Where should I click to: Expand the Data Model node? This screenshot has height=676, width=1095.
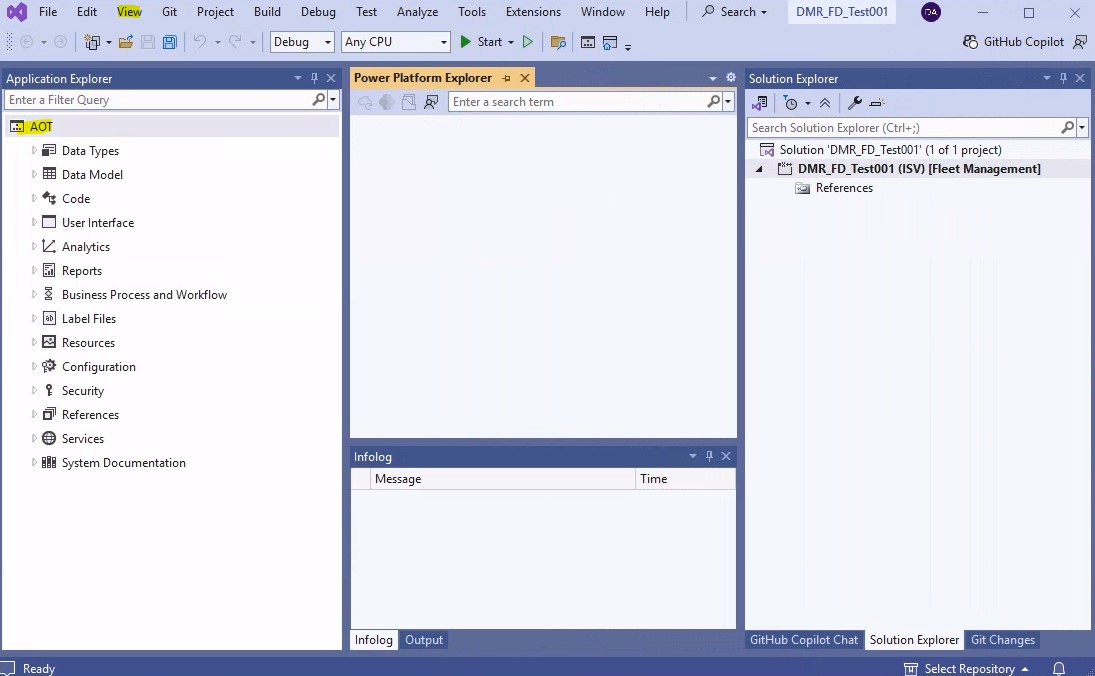(34, 174)
